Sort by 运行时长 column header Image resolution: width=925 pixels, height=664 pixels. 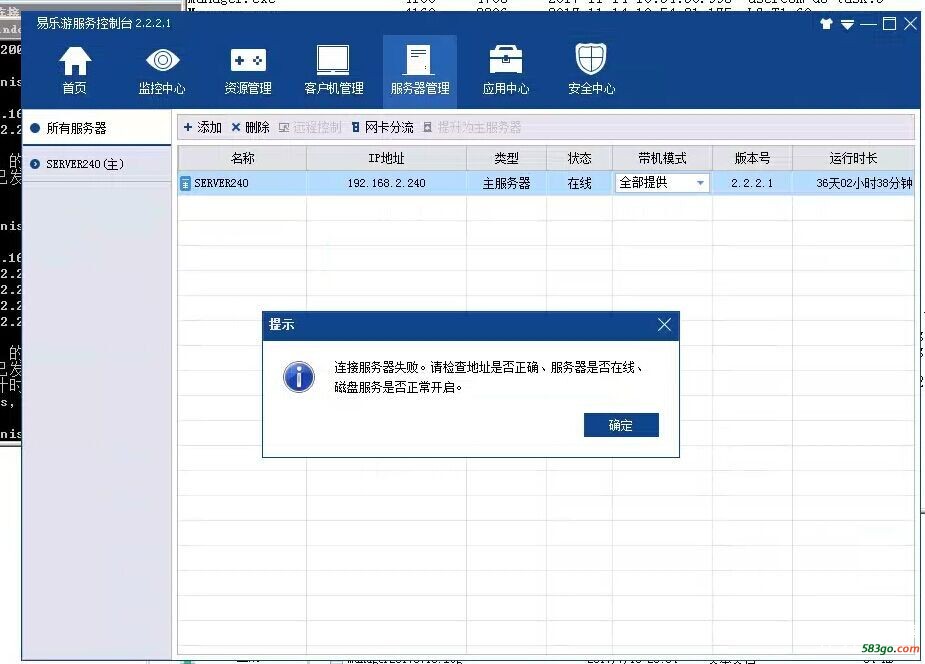(853, 158)
